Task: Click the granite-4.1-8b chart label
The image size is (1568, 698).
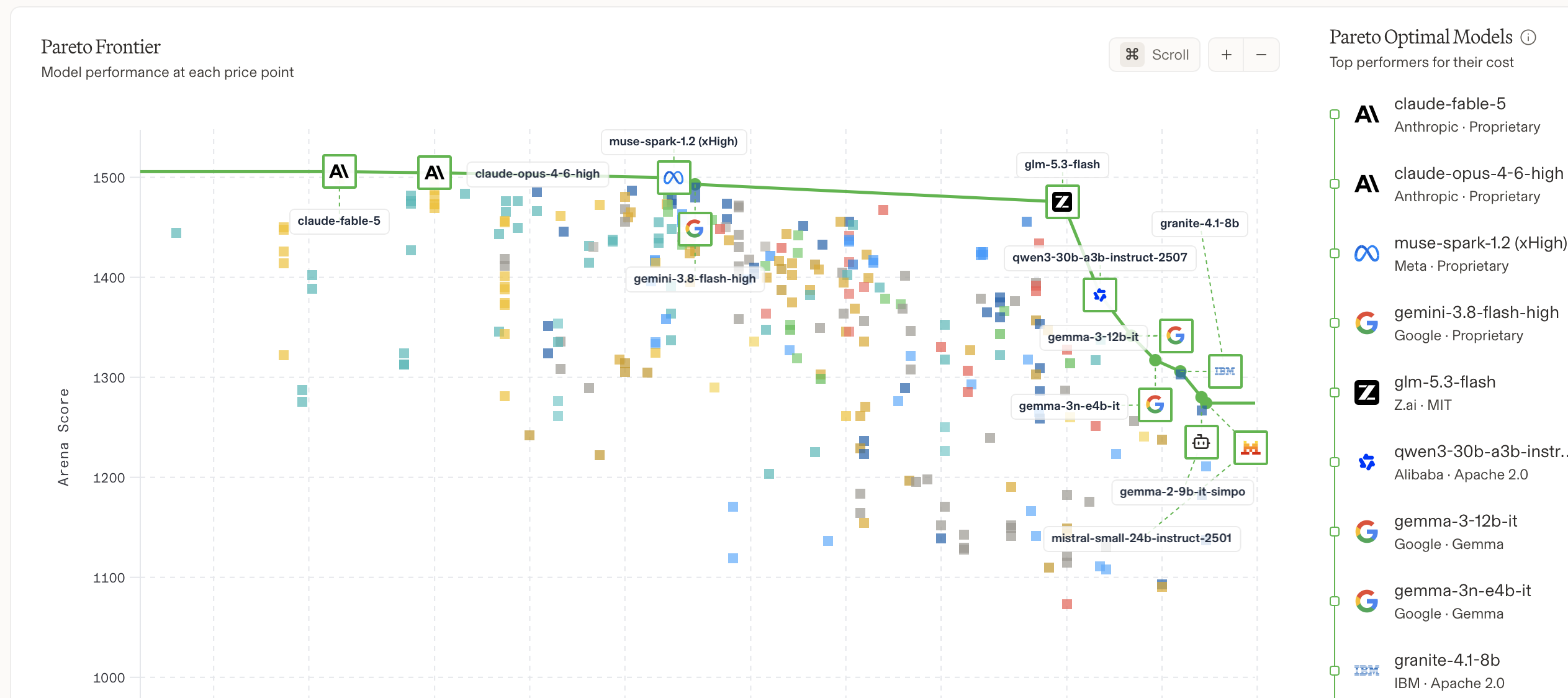Action: point(1199,224)
